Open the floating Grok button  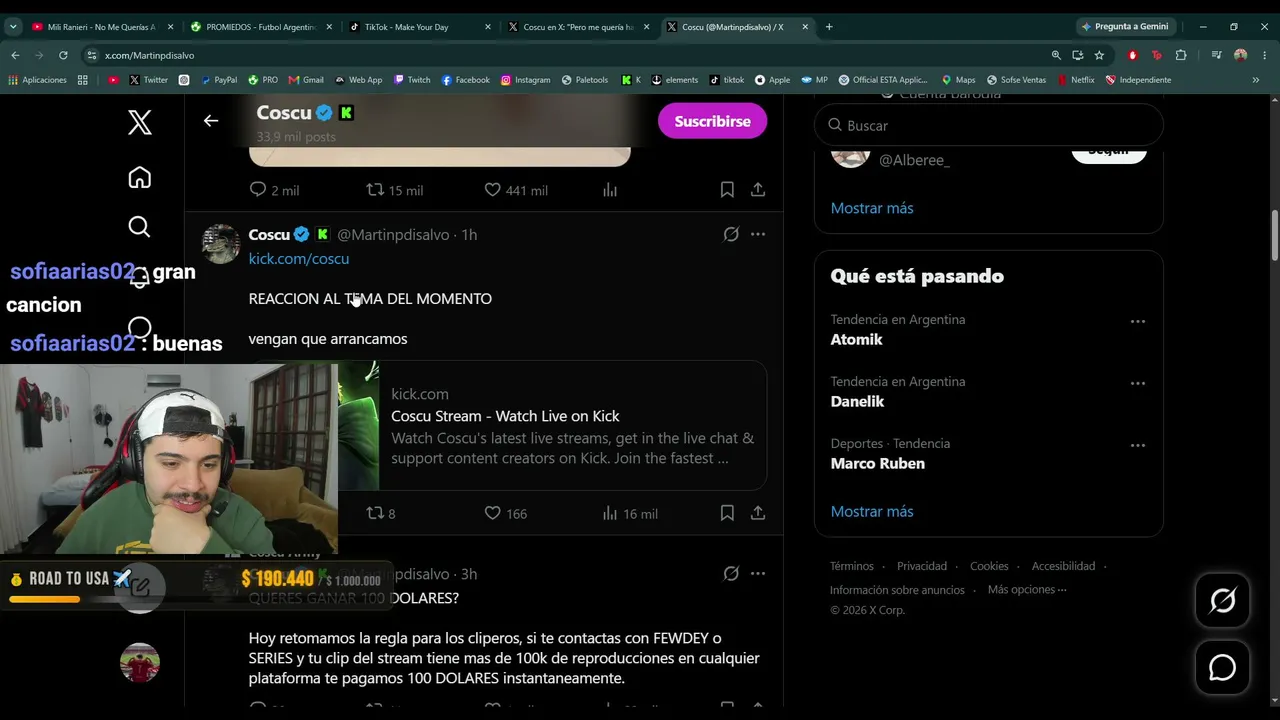[x=1222, y=600]
